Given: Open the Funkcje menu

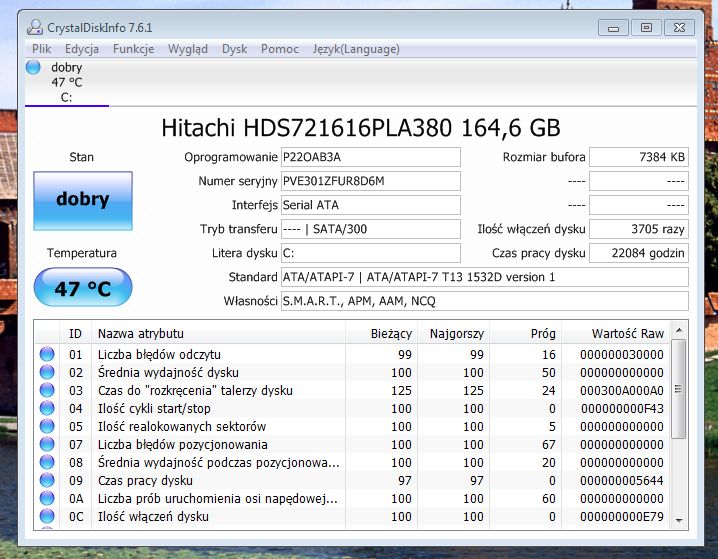Looking at the screenshot, I should click(133, 49).
